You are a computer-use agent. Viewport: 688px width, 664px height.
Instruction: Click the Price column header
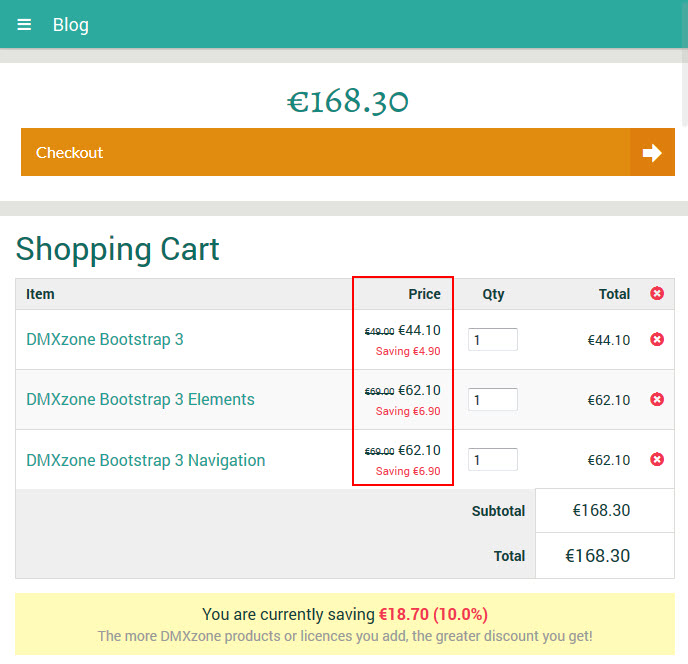(424, 294)
